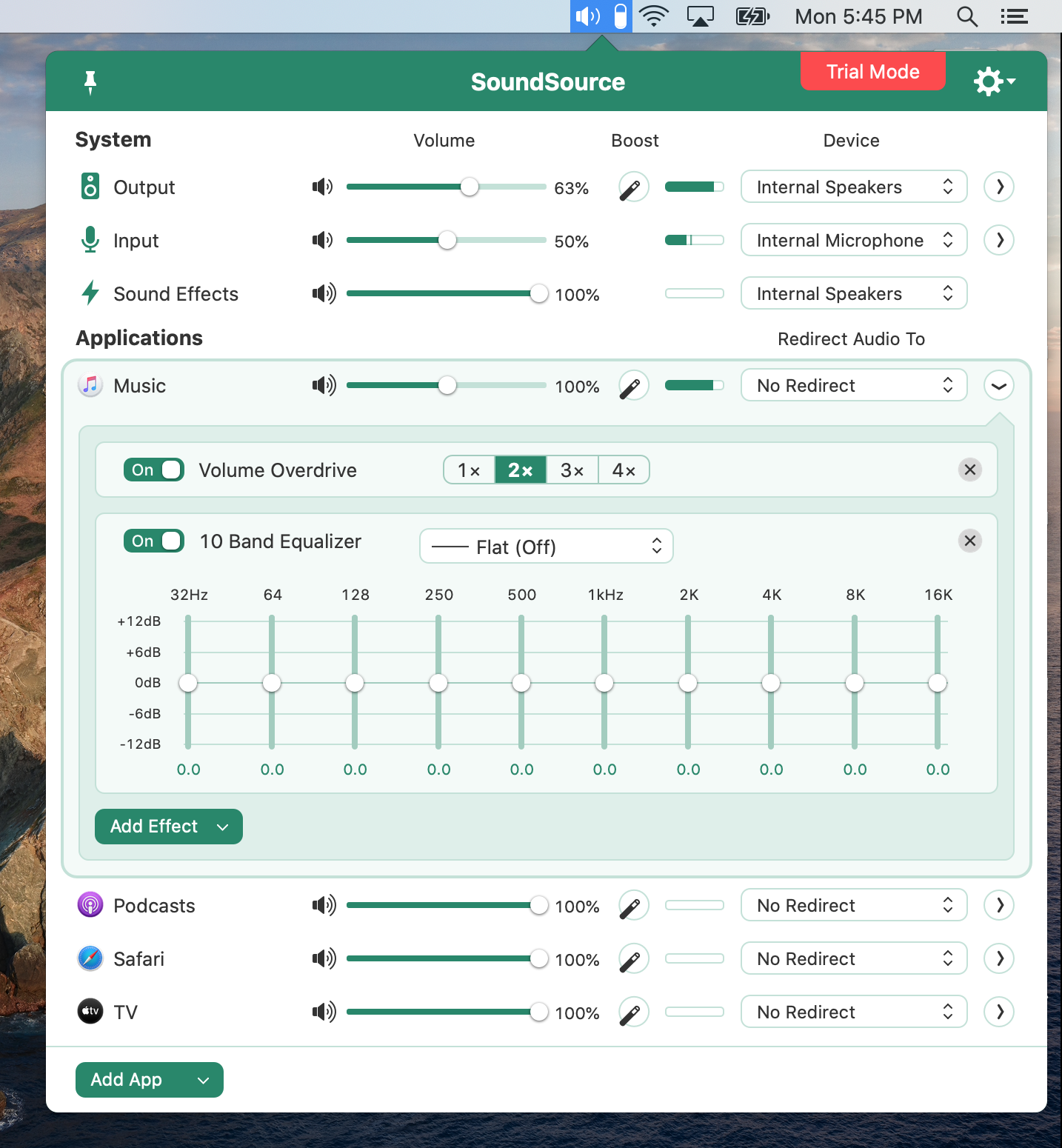Image resolution: width=1062 pixels, height=1148 pixels.
Task: Expand Safari effects chevron
Action: (x=999, y=958)
